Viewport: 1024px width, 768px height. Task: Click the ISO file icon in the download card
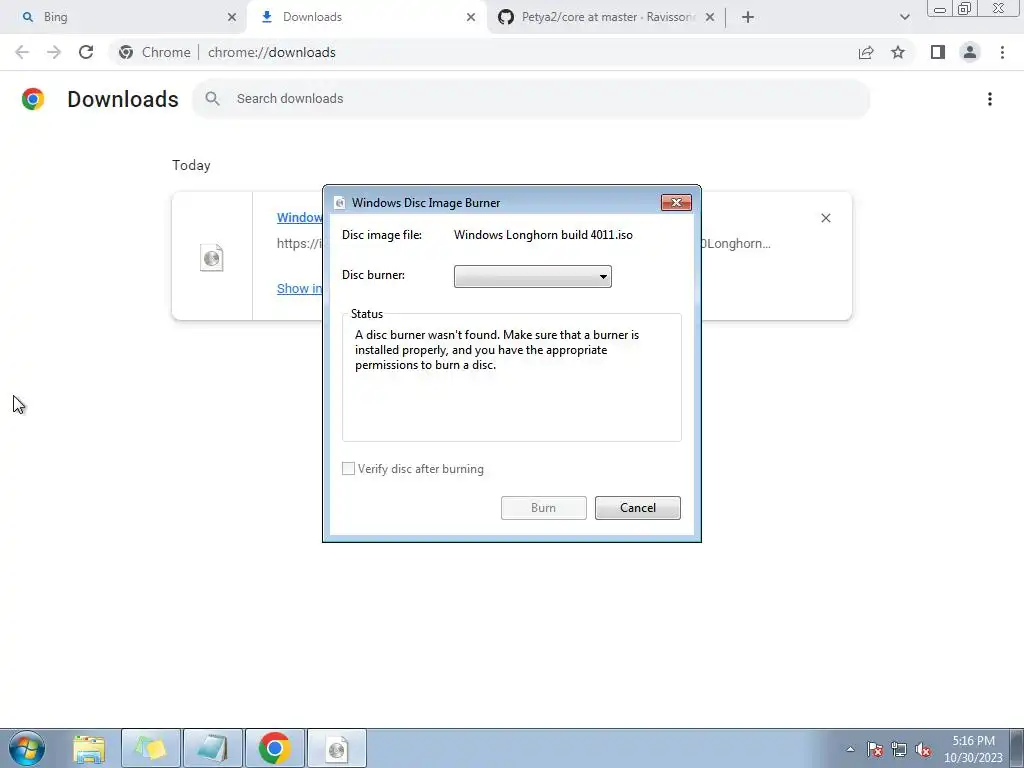tap(212, 257)
